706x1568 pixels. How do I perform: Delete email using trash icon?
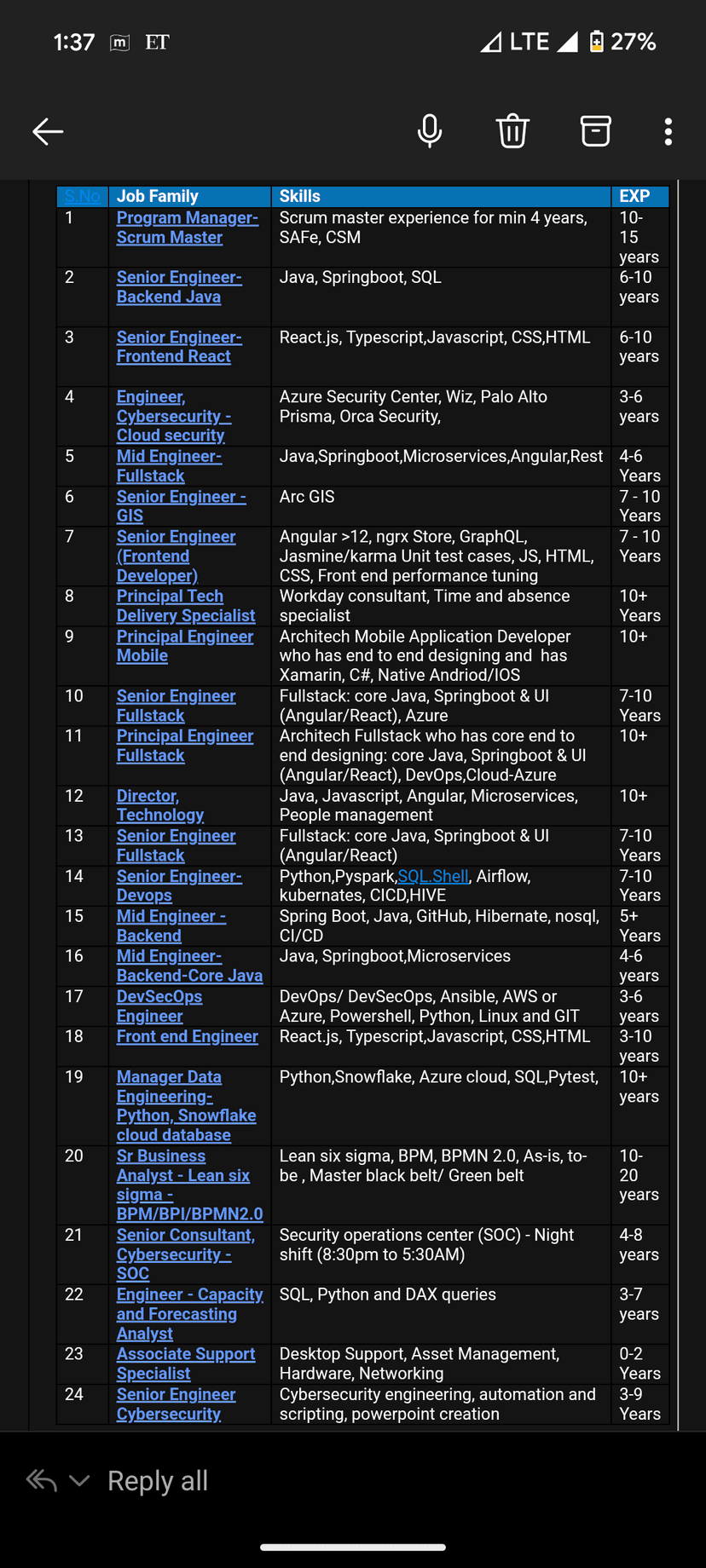click(x=512, y=131)
